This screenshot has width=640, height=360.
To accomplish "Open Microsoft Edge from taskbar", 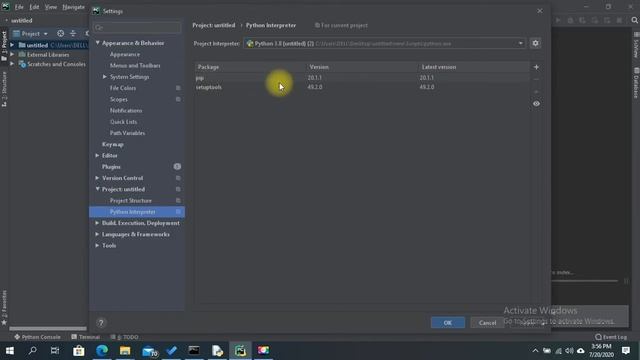I will pyautogui.click(x=102, y=351).
